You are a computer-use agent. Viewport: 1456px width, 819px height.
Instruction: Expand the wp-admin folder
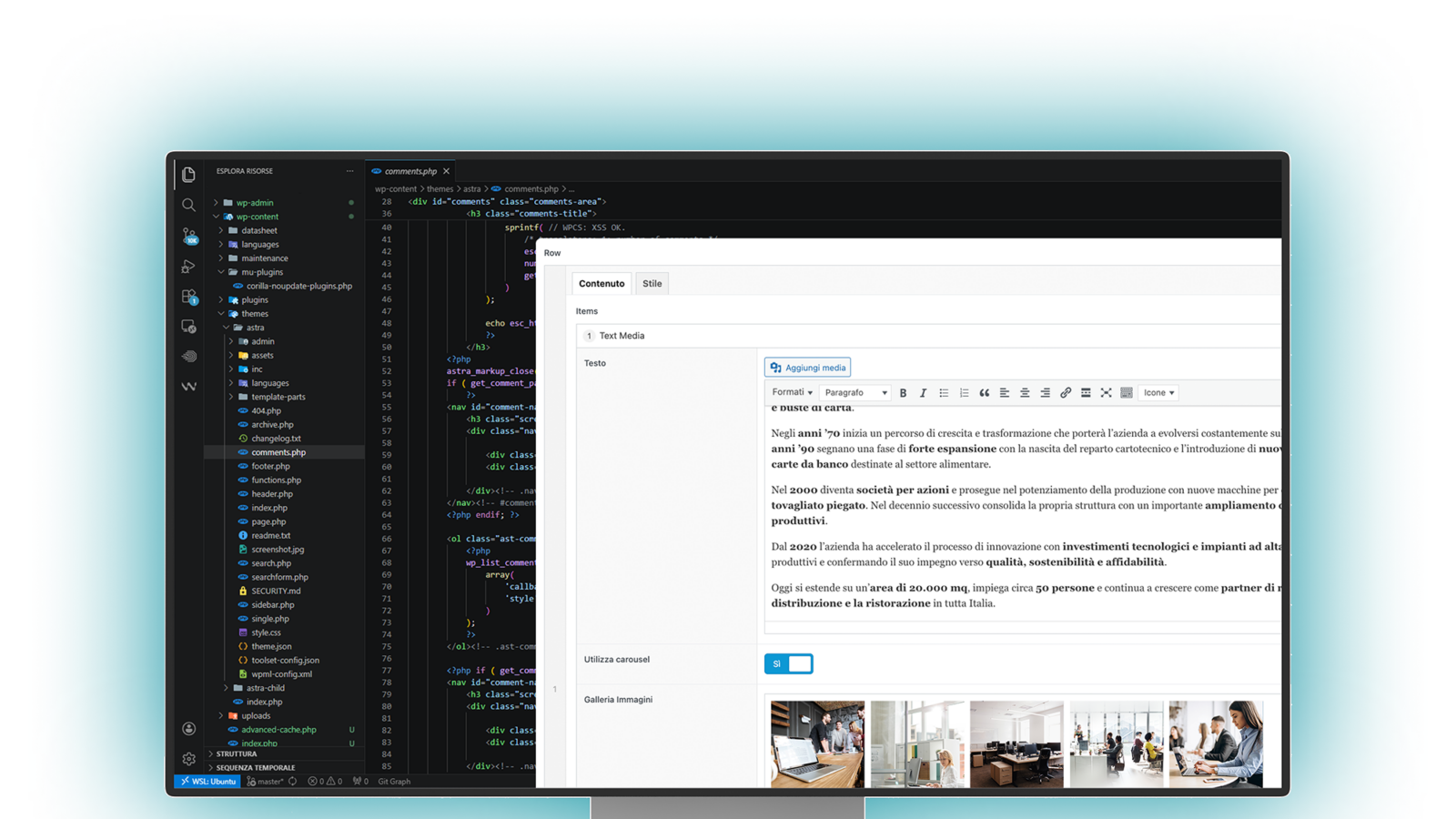255,203
